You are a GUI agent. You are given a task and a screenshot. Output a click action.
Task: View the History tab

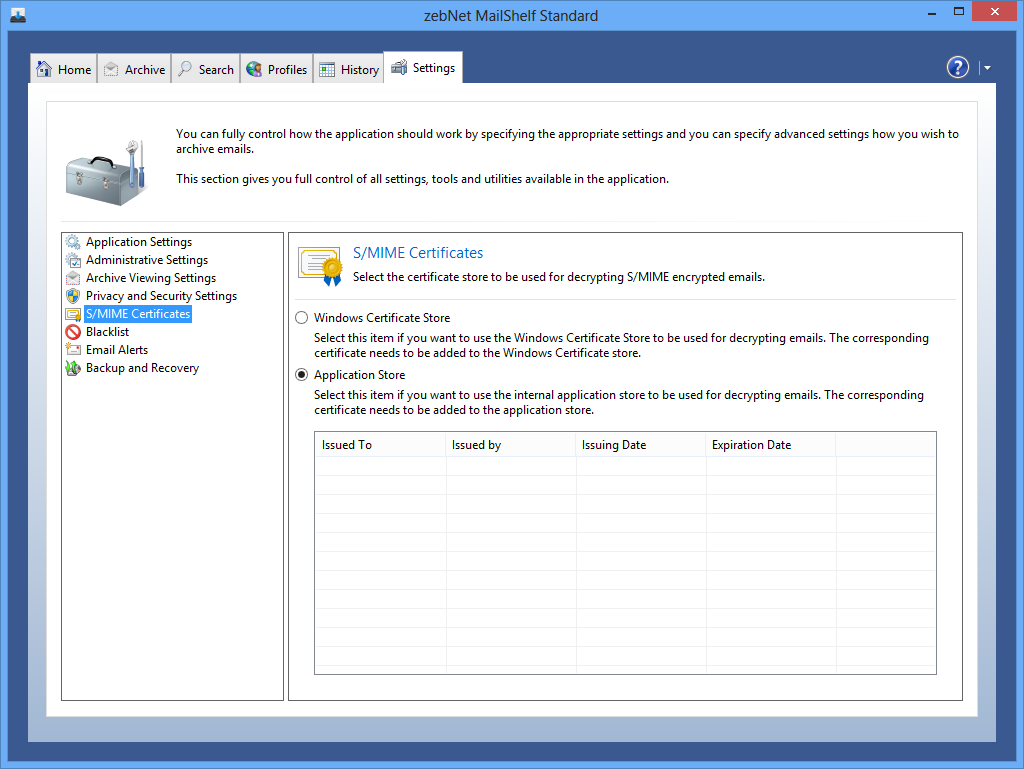(349, 69)
